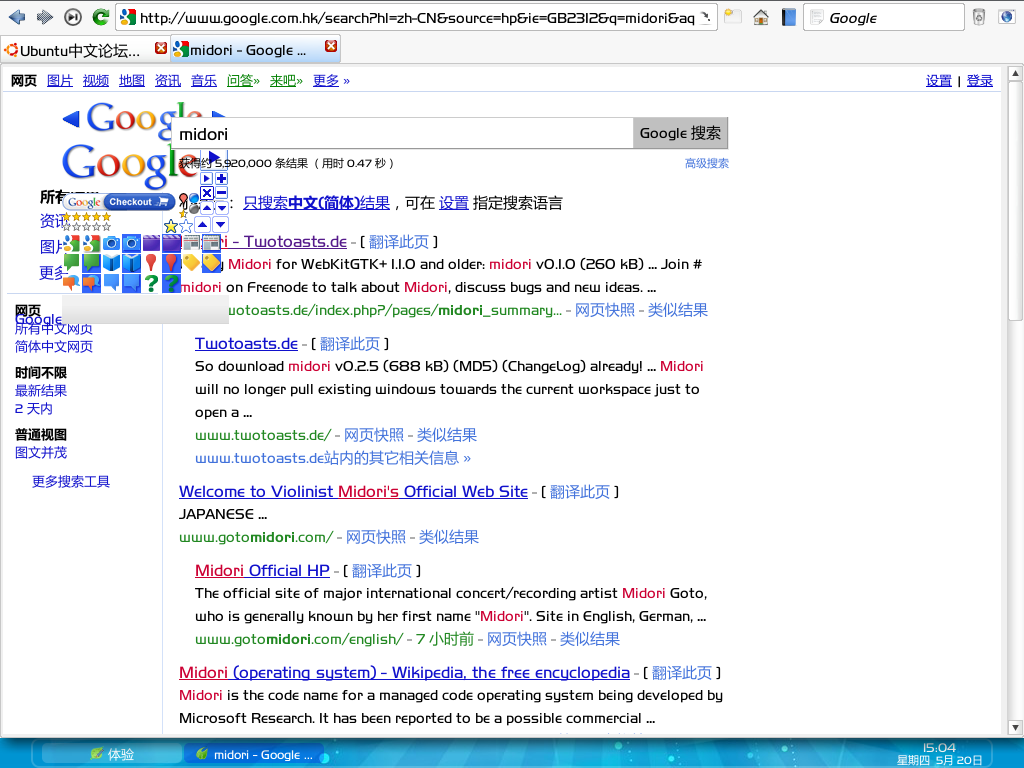
Task: Open Midori (operating system) - Wikipedia result
Action: point(404,673)
